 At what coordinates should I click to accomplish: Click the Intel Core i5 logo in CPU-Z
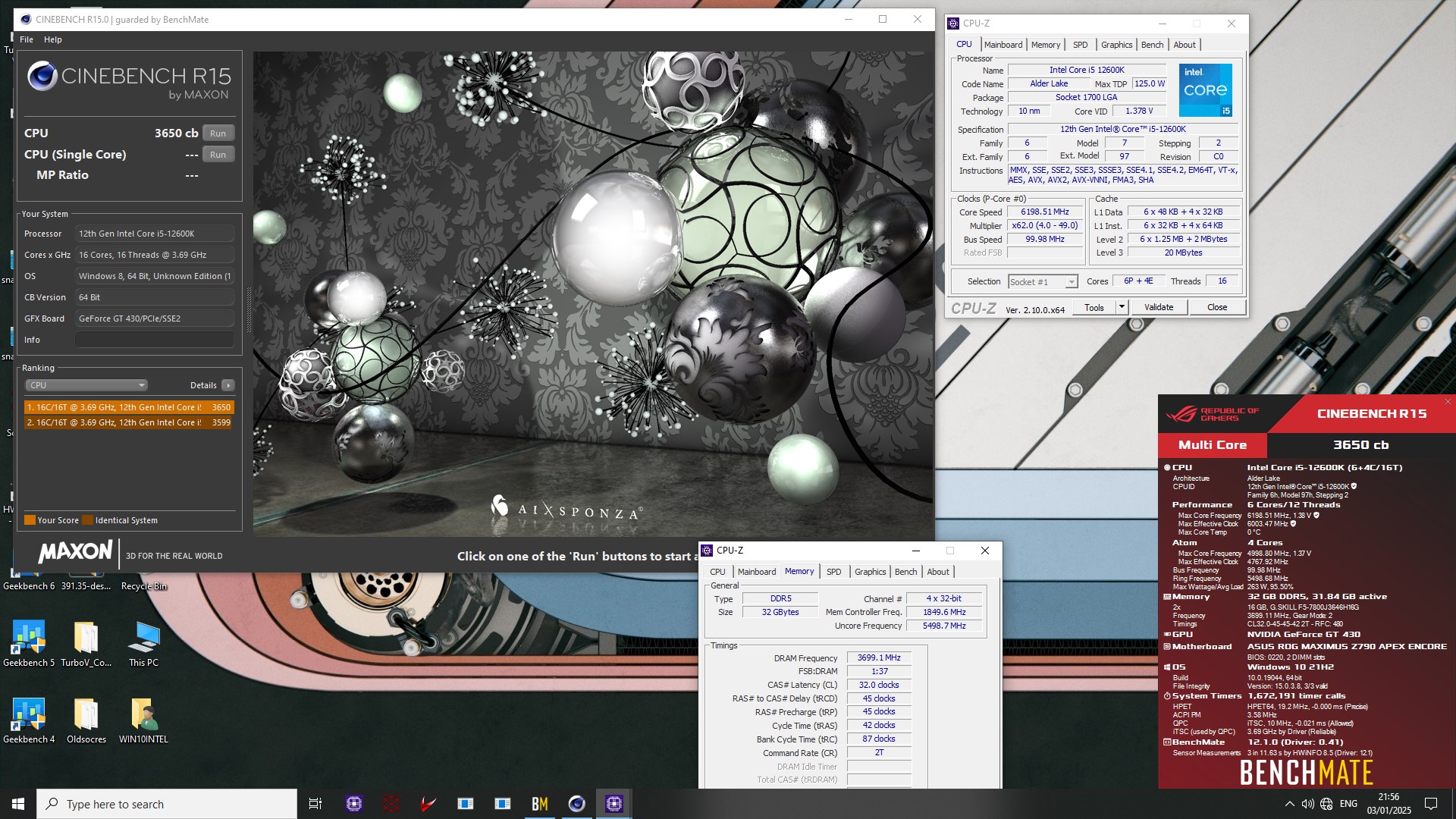coord(1206,90)
